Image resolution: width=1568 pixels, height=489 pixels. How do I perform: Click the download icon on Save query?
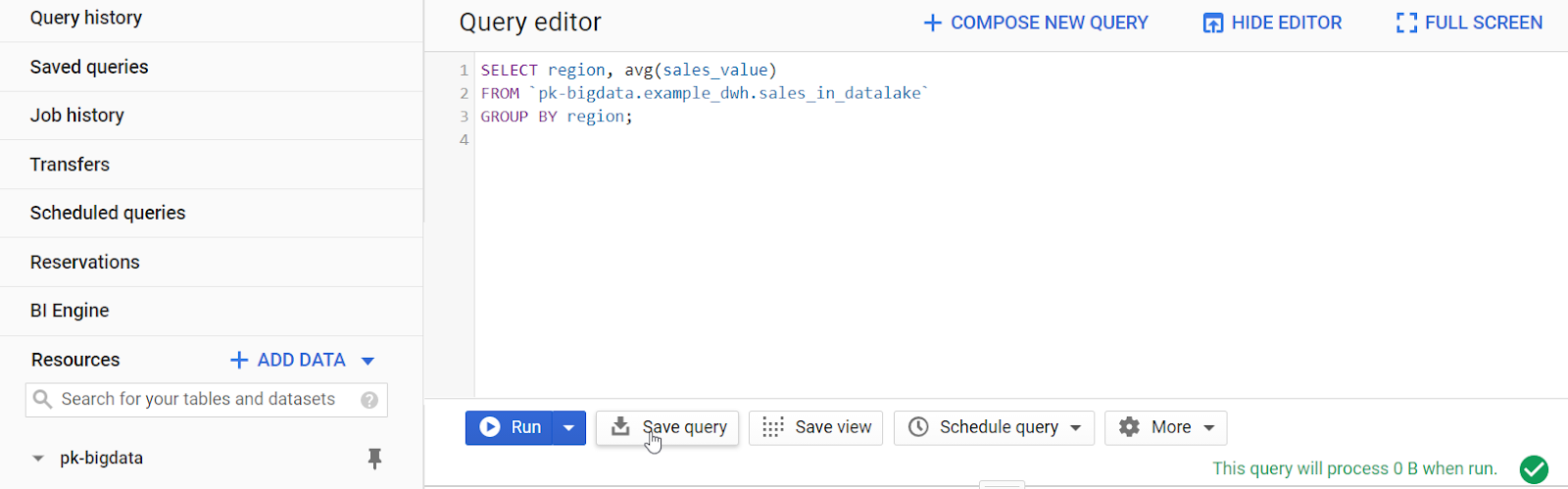click(620, 426)
